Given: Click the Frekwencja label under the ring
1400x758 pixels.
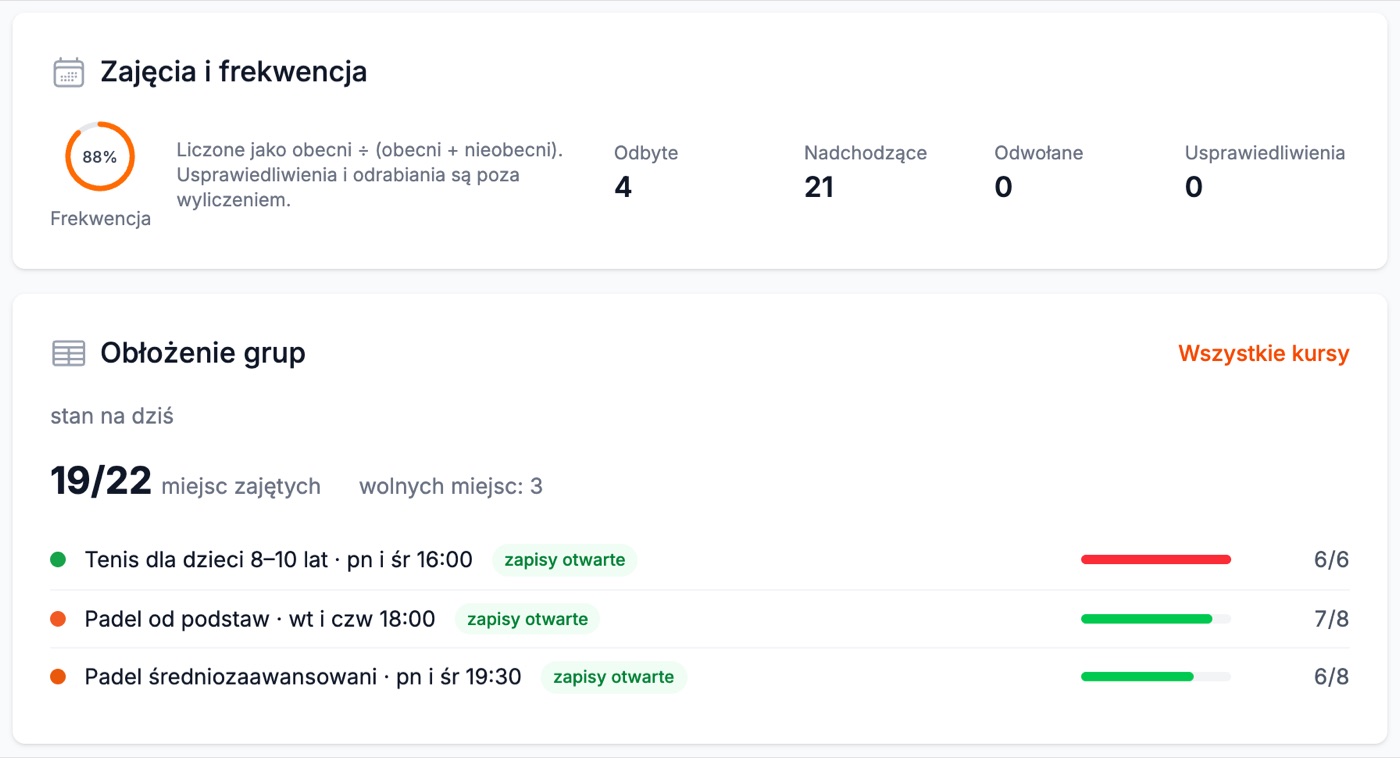Looking at the screenshot, I should [100, 219].
